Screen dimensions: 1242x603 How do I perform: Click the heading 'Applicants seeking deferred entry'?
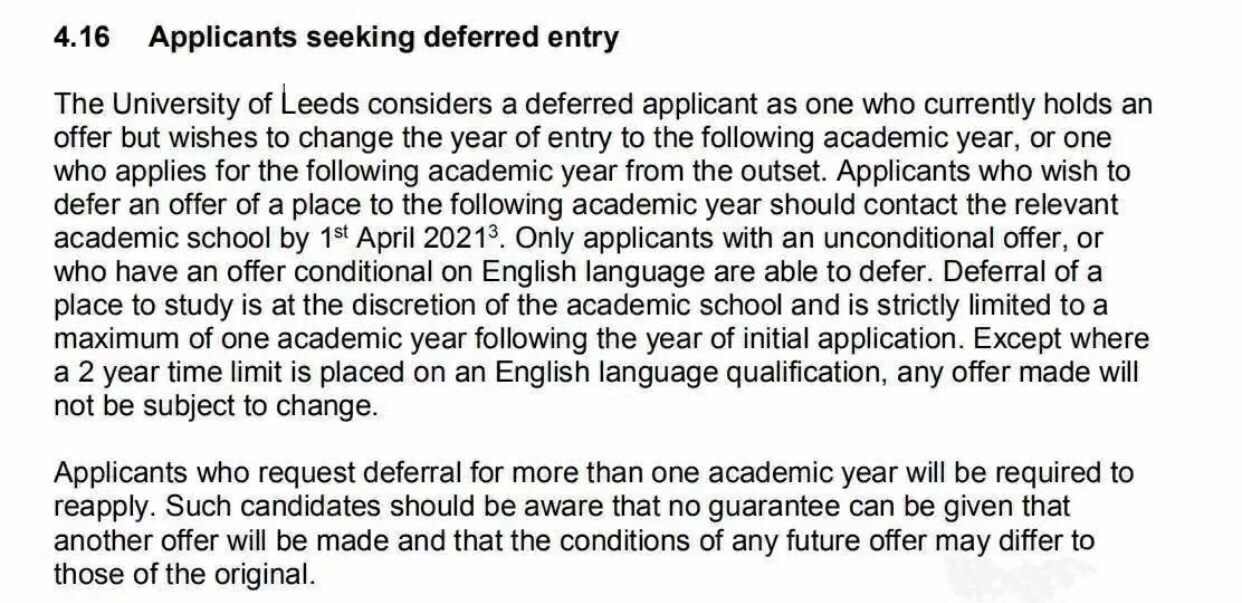click(x=383, y=38)
